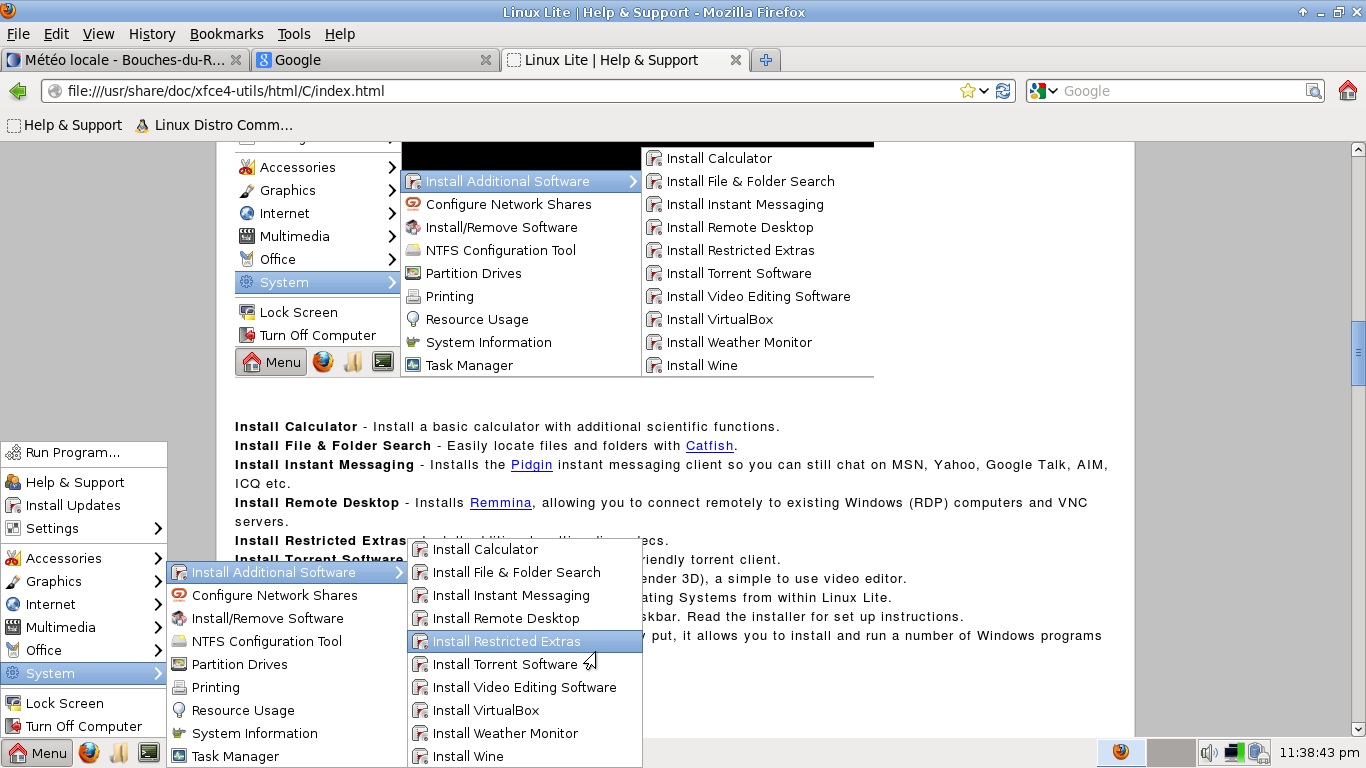Select the Firefox window button in taskbar
This screenshot has height=768, width=1366.
[x=1120, y=753]
